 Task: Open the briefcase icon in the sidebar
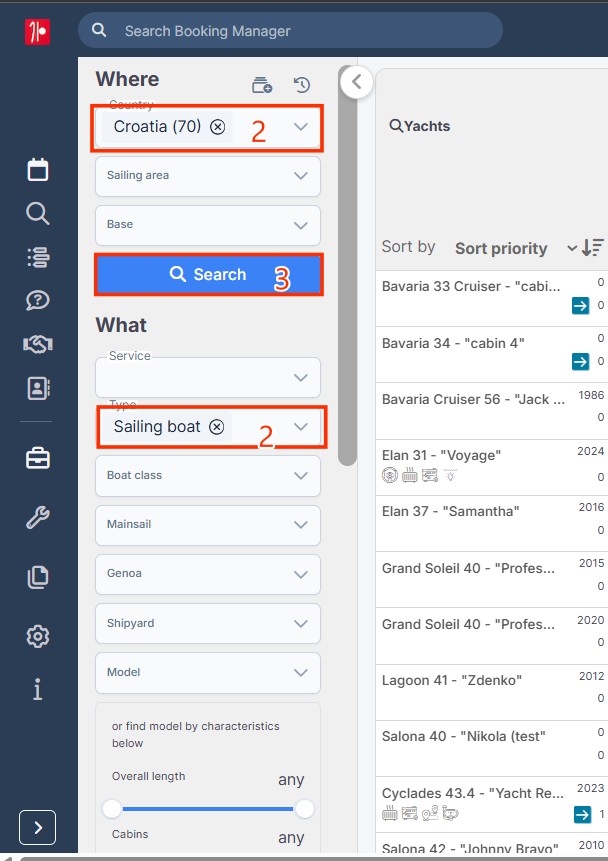(x=38, y=458)
